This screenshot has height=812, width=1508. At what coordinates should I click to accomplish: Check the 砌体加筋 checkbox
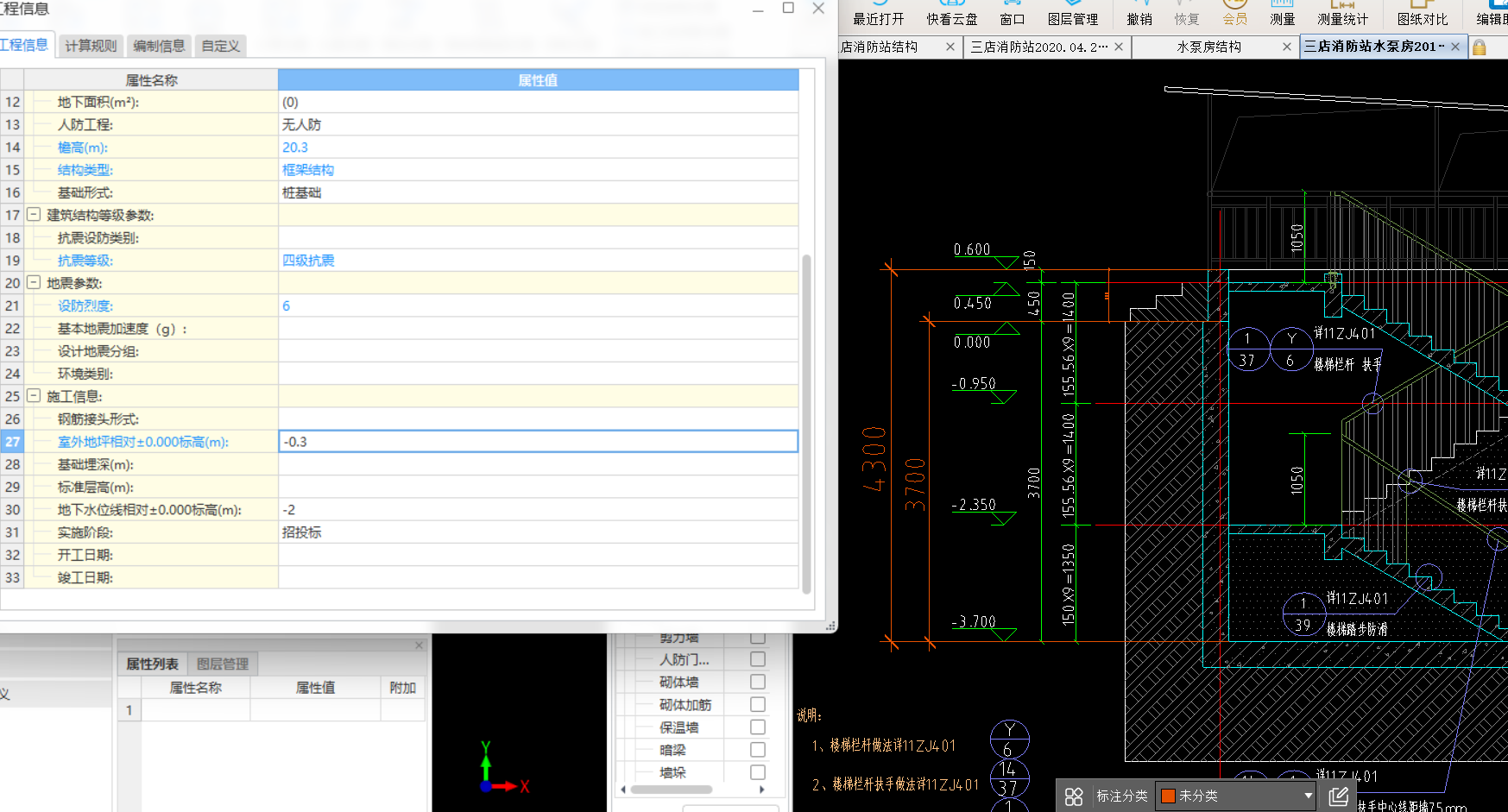(x=758, y=704)
